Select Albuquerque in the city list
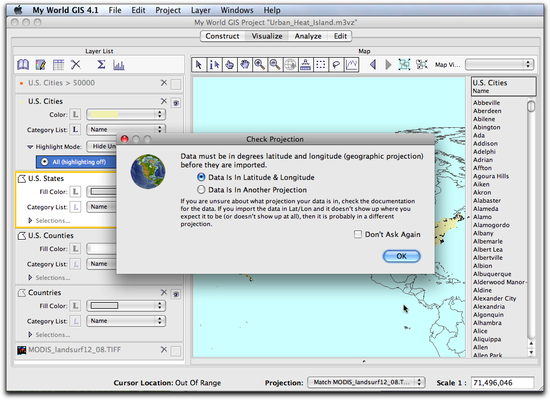550x400 pixels. click(x=492, y=274)
